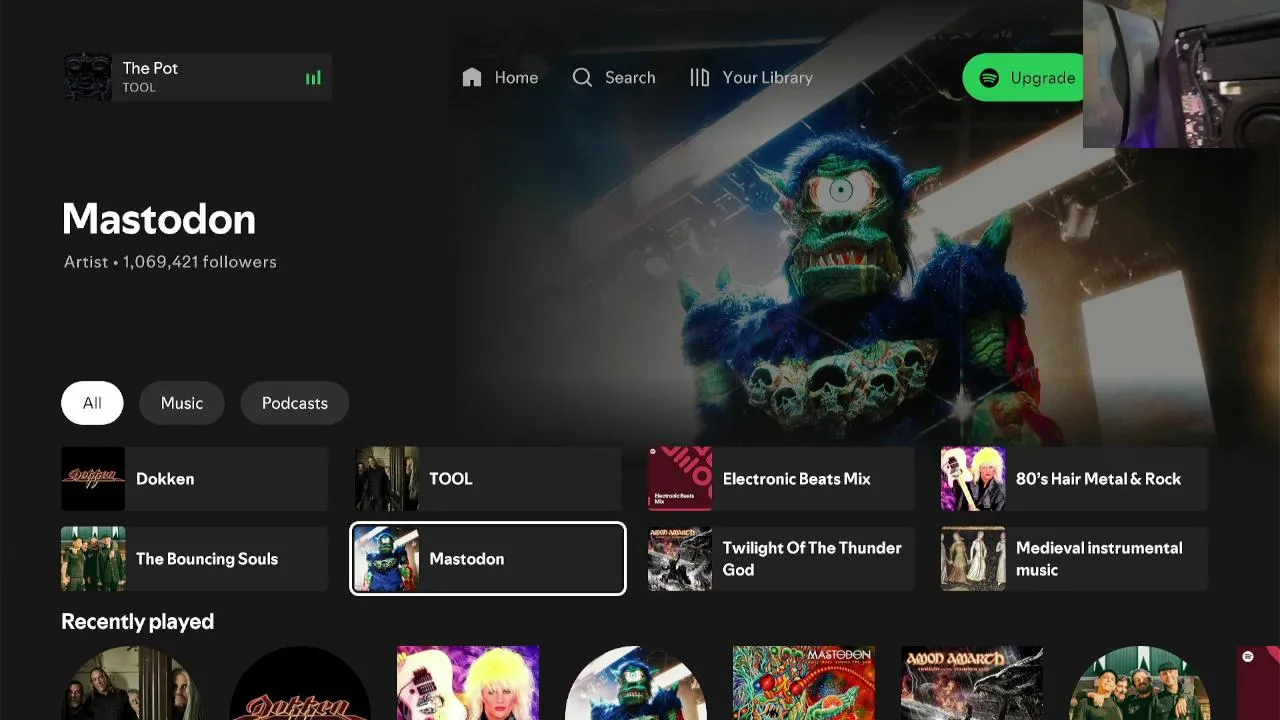
Task: Open The Pot album art thumbnail
Action: click(87, 77)
